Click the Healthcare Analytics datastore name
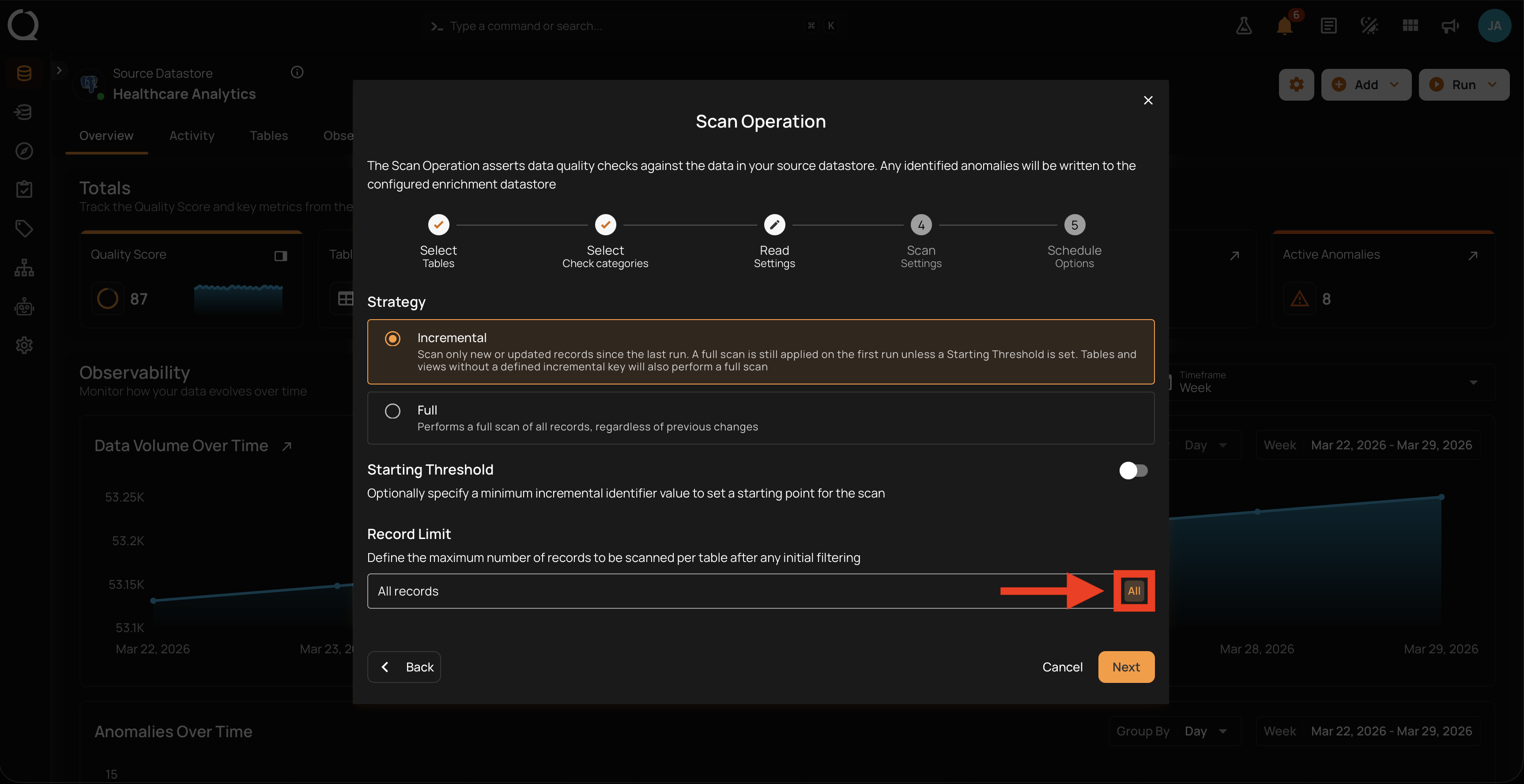This screenshot has width=1524, height=784. [x=184, y=94]
